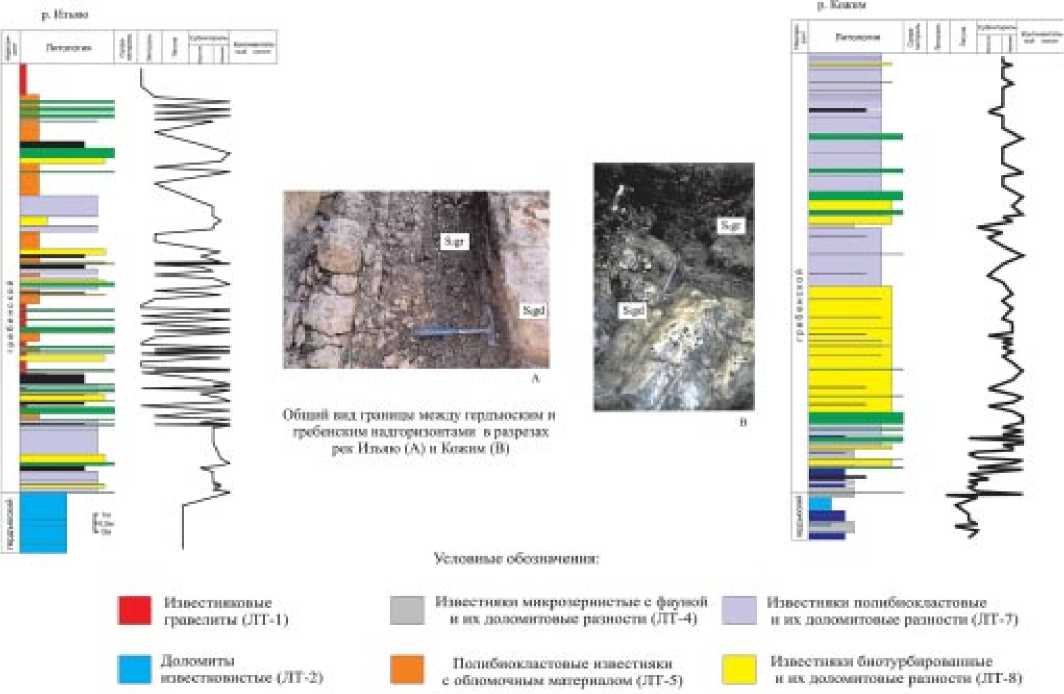Select legend text 'Доломиты известковистые (ЛТ-2)'
The height and width of the screenshot is (694, 1064).
click(242, 669)
